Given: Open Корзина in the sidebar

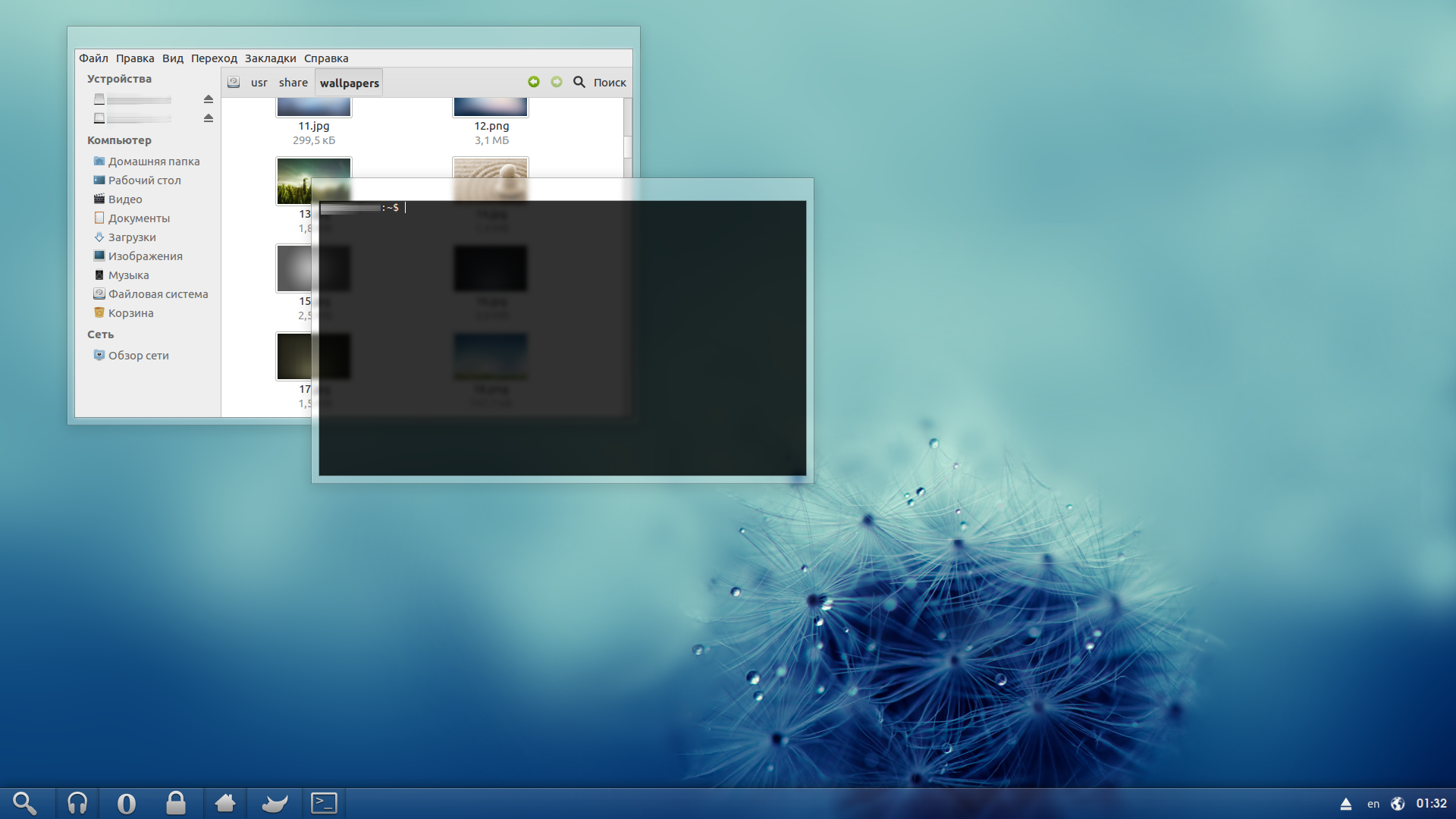Looking at the screenshot, I should (130, 313).
